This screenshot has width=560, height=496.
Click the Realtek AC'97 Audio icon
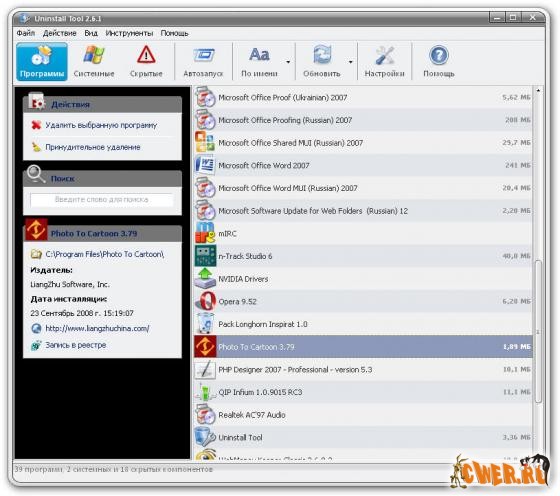205,415
